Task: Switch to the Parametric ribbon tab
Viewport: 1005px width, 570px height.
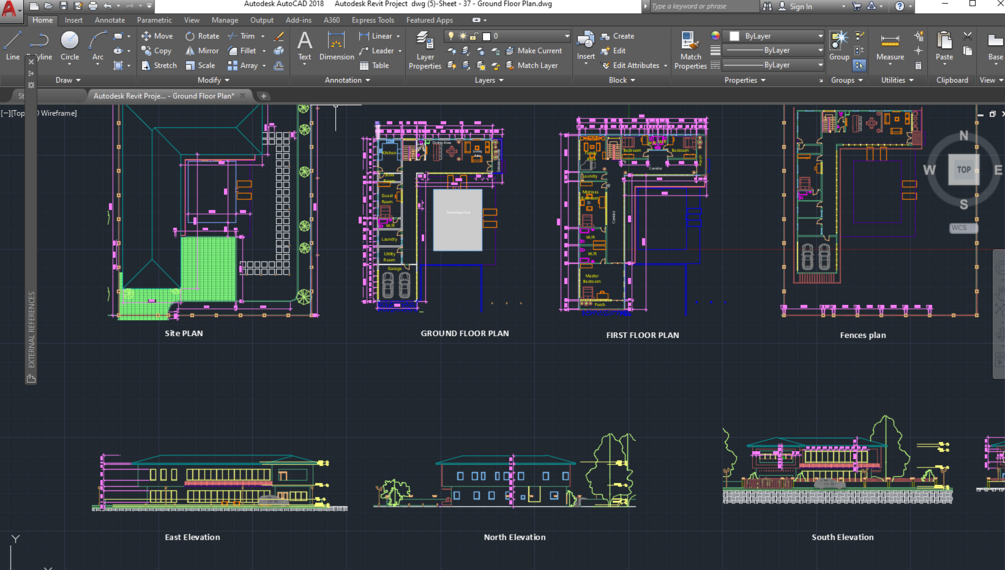Action: [x=154, y=20]
